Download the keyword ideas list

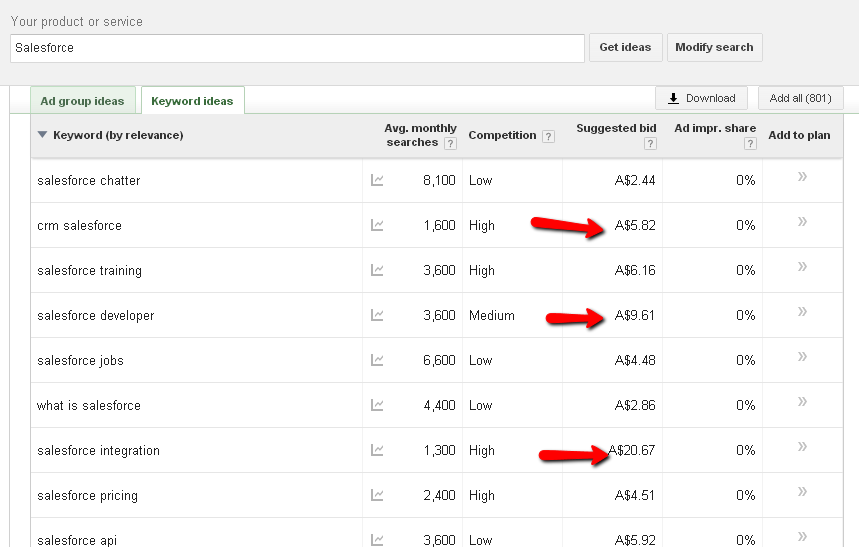click(x=701, y=98)
